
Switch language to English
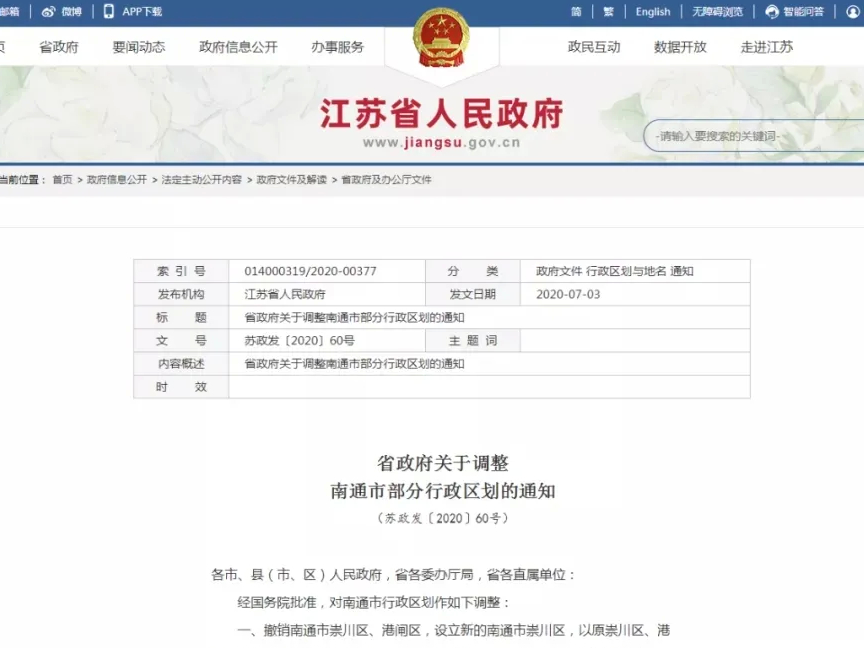point(653,12)
